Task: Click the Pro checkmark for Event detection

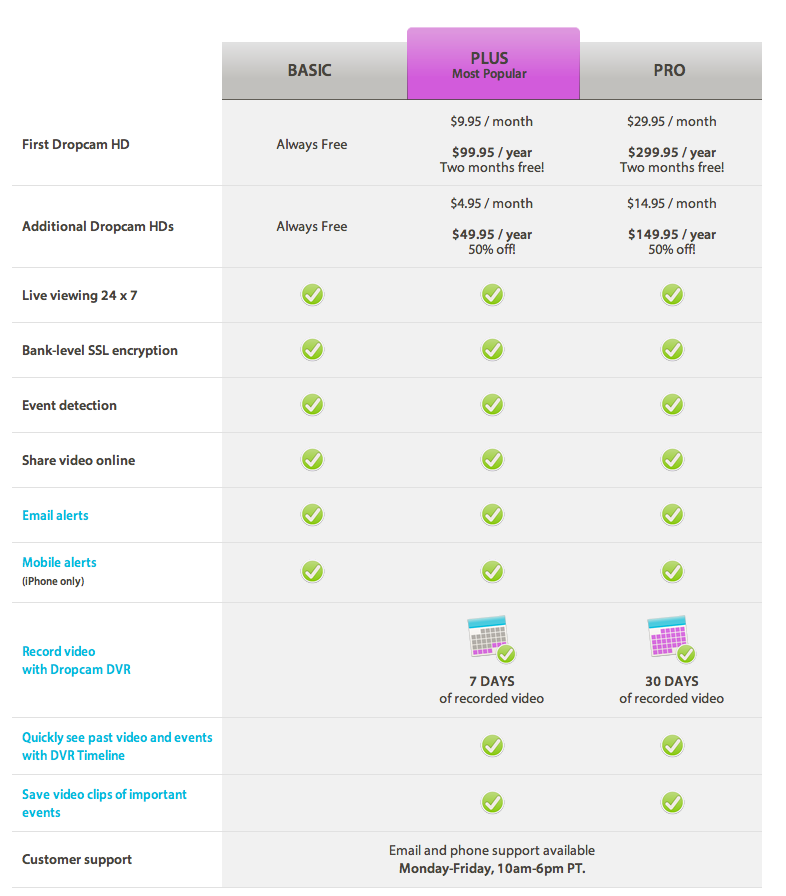Action: click(x=672, y=405)
